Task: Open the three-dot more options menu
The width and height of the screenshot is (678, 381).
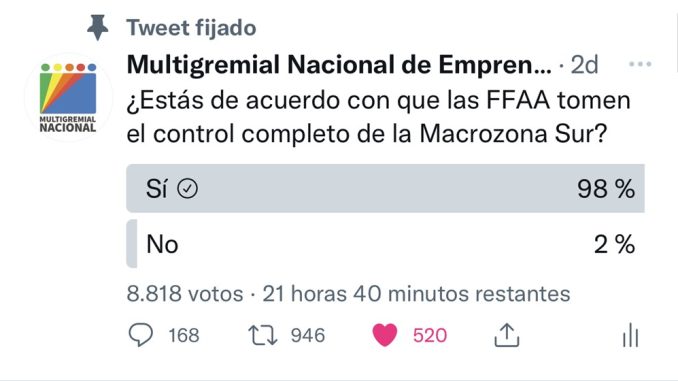Action: (640, 64)
